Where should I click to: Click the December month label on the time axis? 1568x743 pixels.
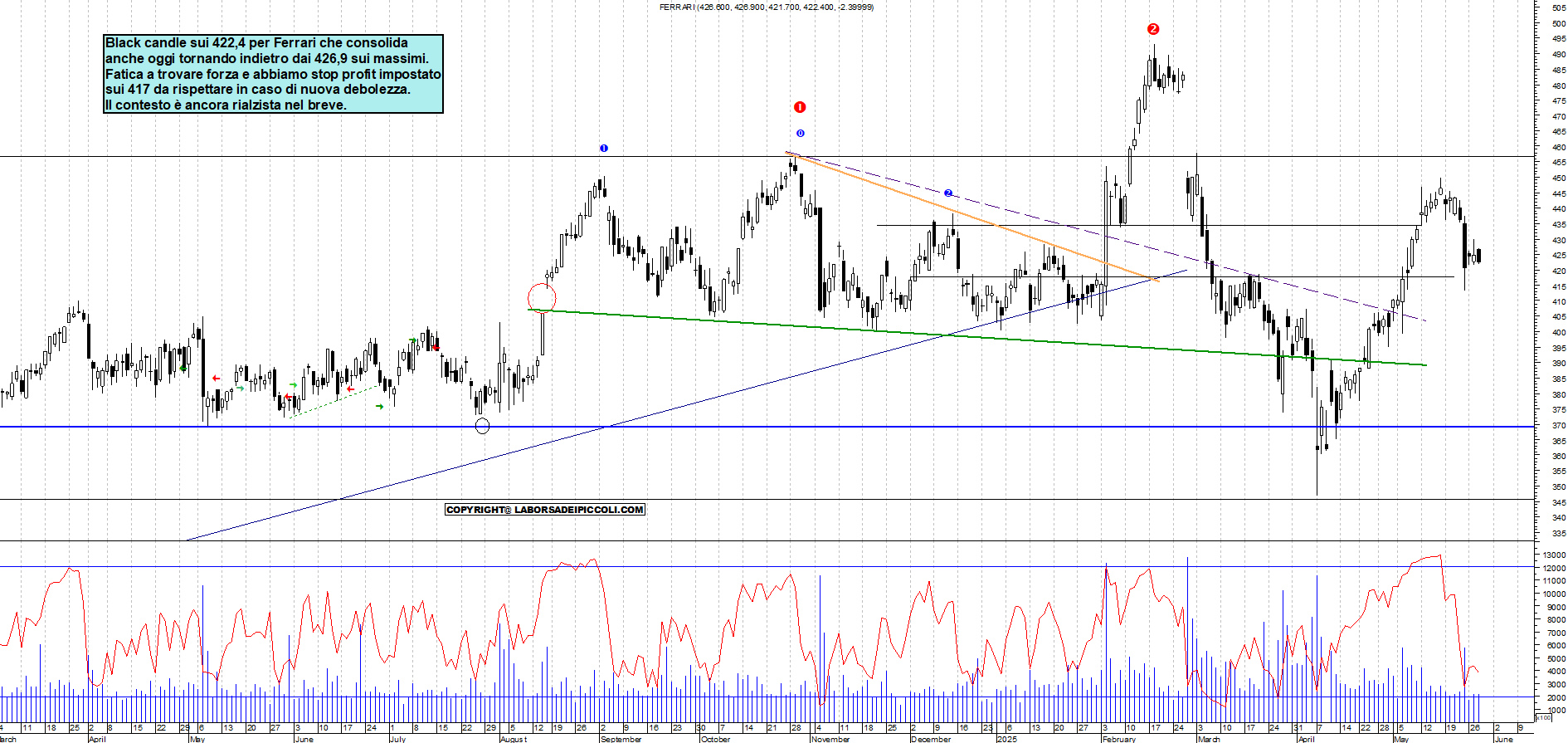click(x=931, y=739)
